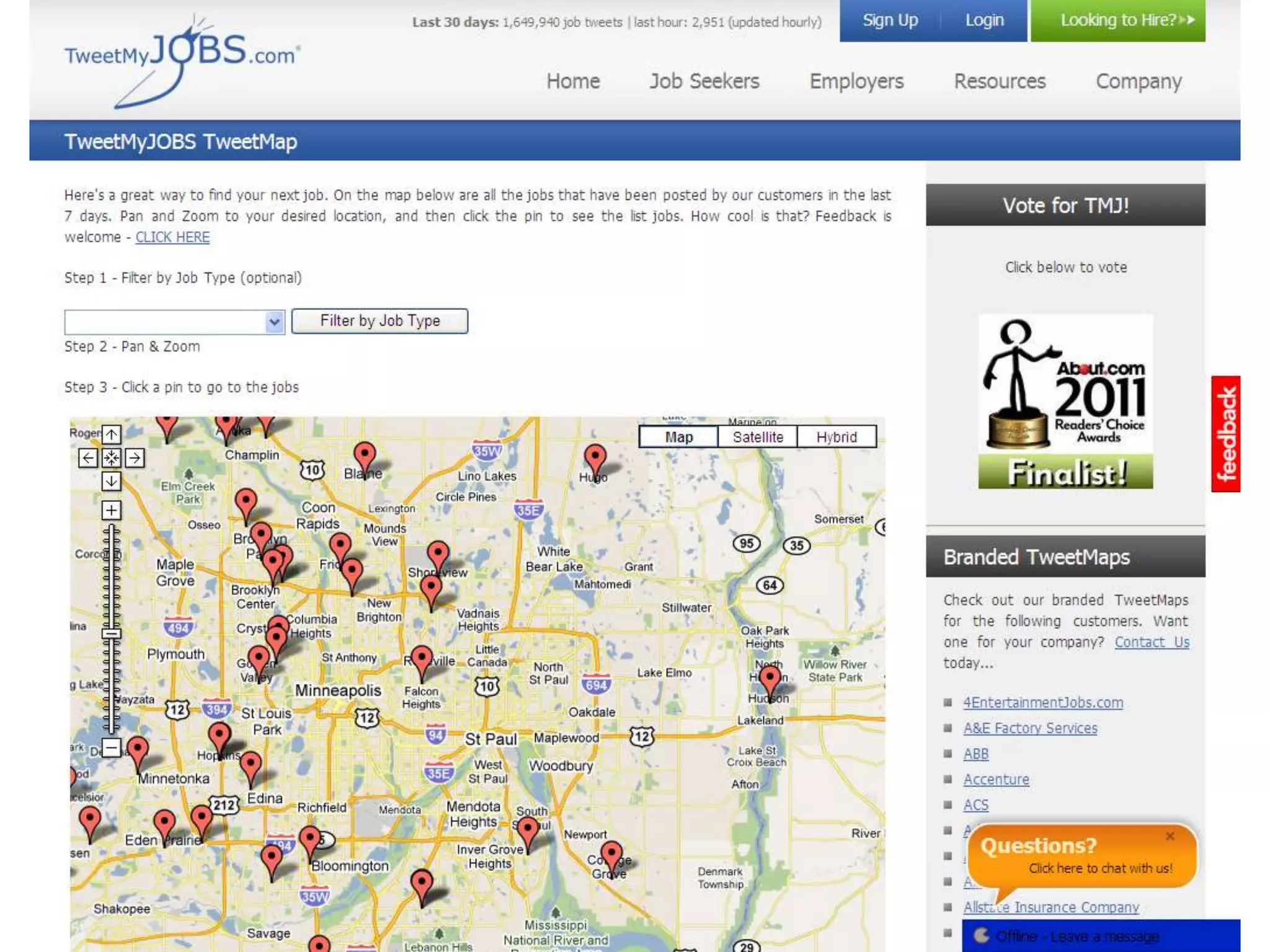The image size is (1270, 952).
Task: Switch map view to Hybrid
Action: 836,437
